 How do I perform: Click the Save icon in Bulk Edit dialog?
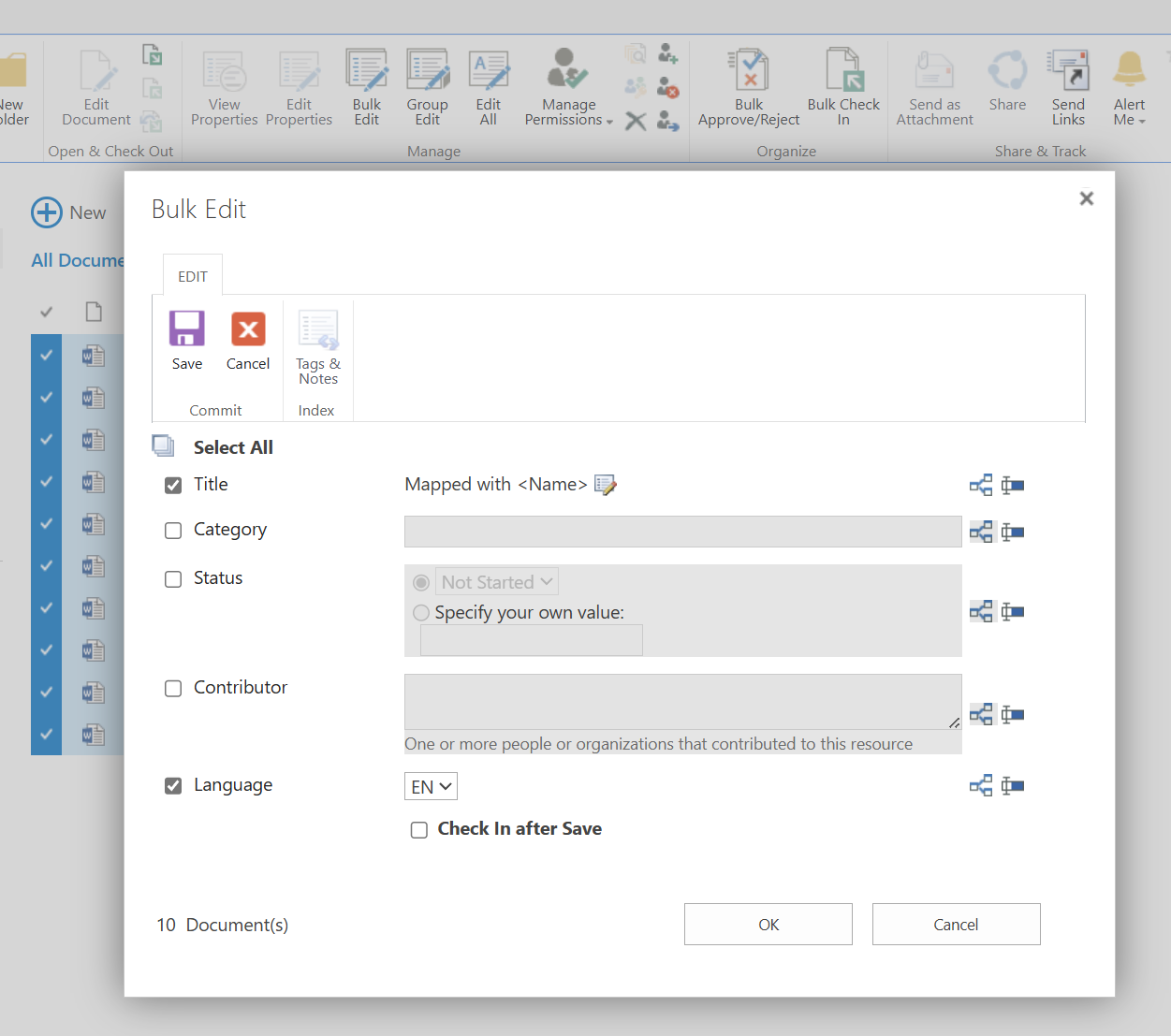click(x=186, y=328)
